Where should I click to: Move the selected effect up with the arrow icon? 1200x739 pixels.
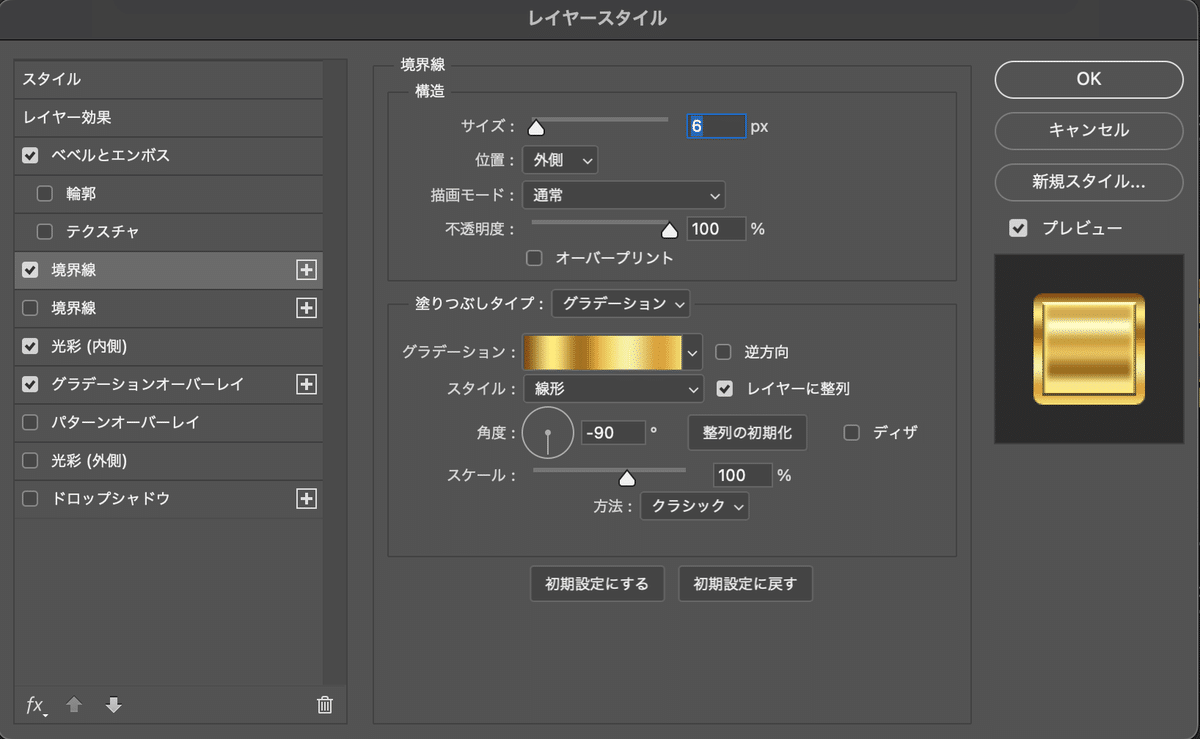pyautogui.click(x=74, y=705)
